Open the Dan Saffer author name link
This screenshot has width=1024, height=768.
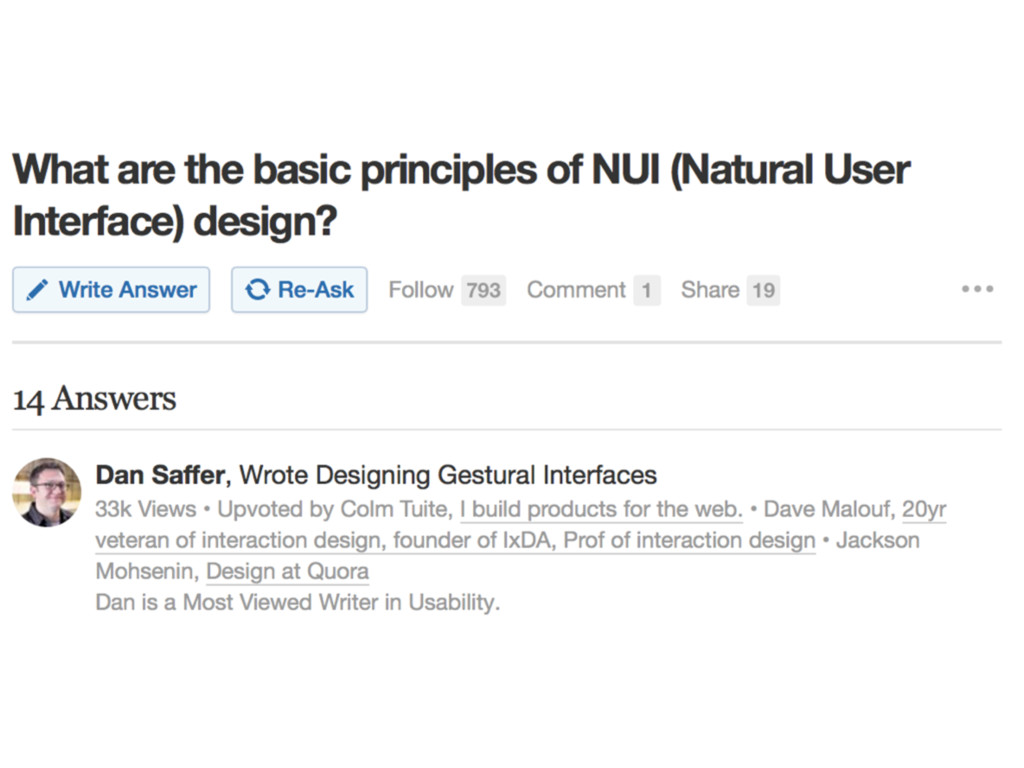pyautogui.click(x=160, y=475)
